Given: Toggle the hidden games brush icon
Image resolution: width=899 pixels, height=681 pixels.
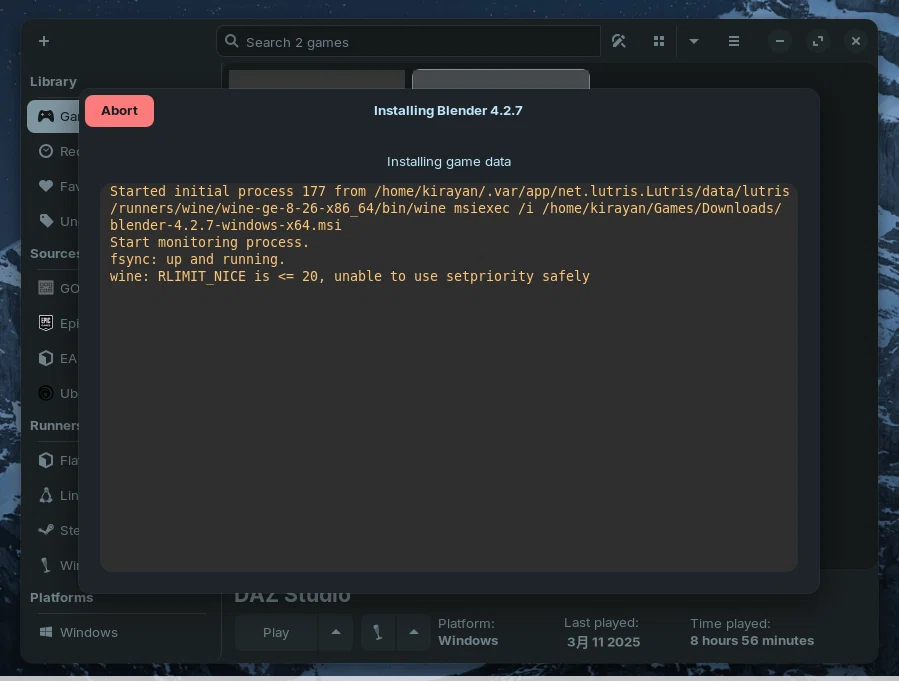Looking at the screenshot, I should pos(619,41).
